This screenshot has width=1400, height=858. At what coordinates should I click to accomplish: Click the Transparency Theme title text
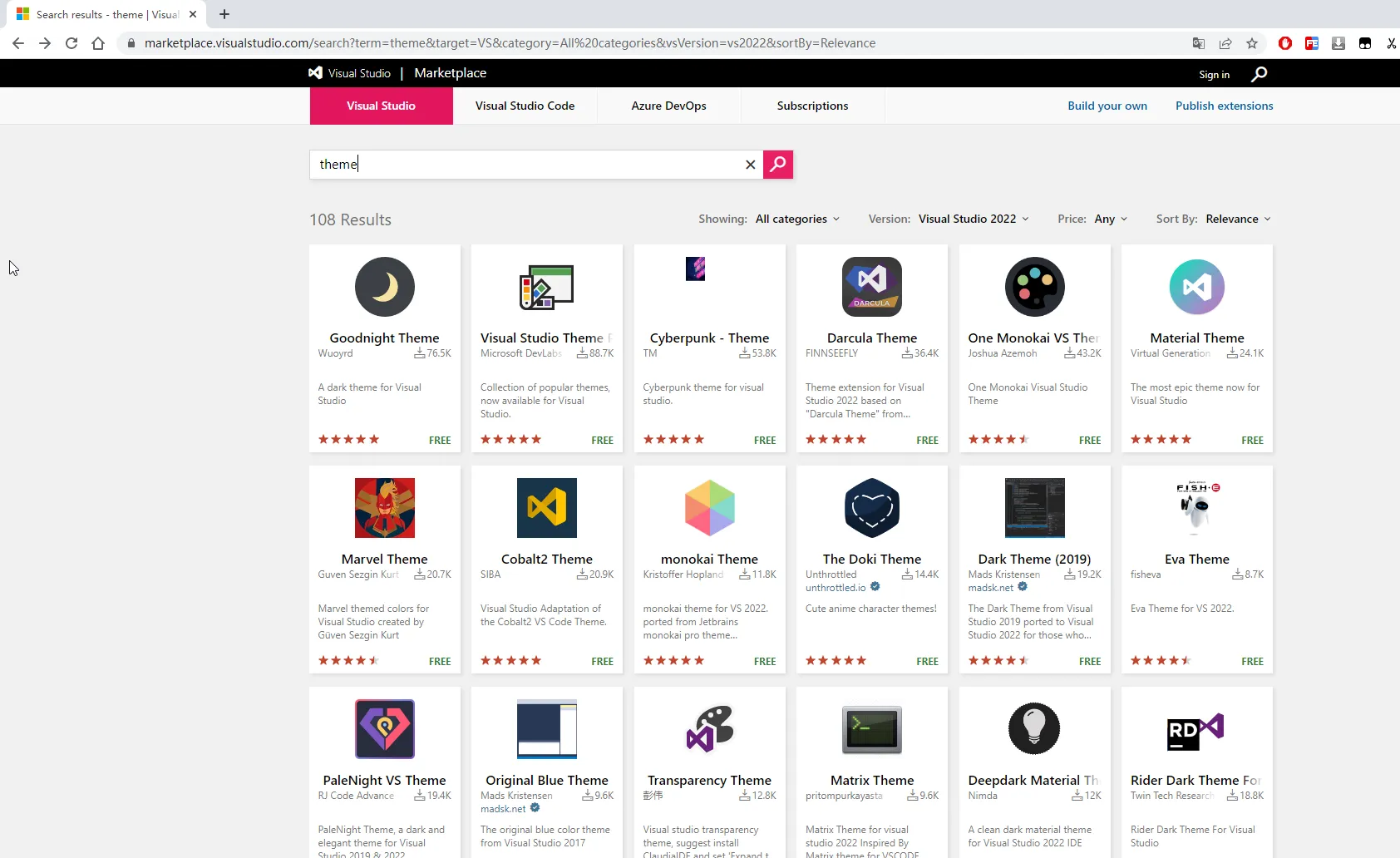click(709, 781)
